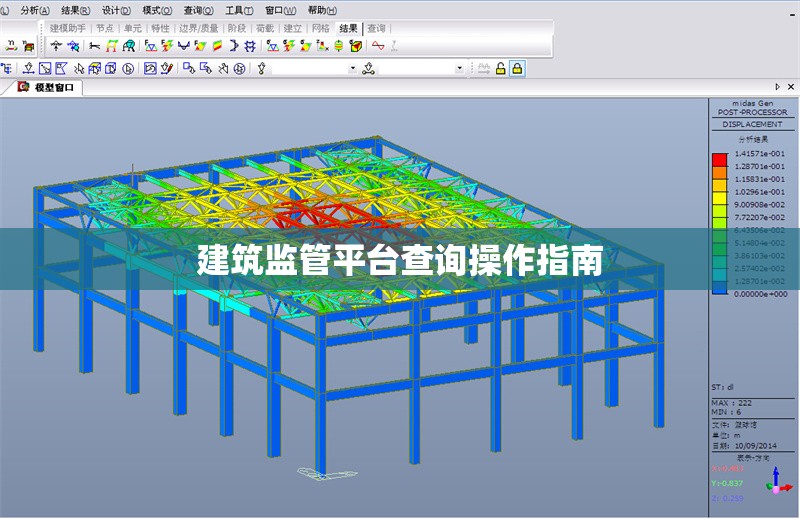Image resolution: width=800 pixels, height=519 pixels.
Task: Click the 建模助手 tab button
Action: (x=68, y=28)
